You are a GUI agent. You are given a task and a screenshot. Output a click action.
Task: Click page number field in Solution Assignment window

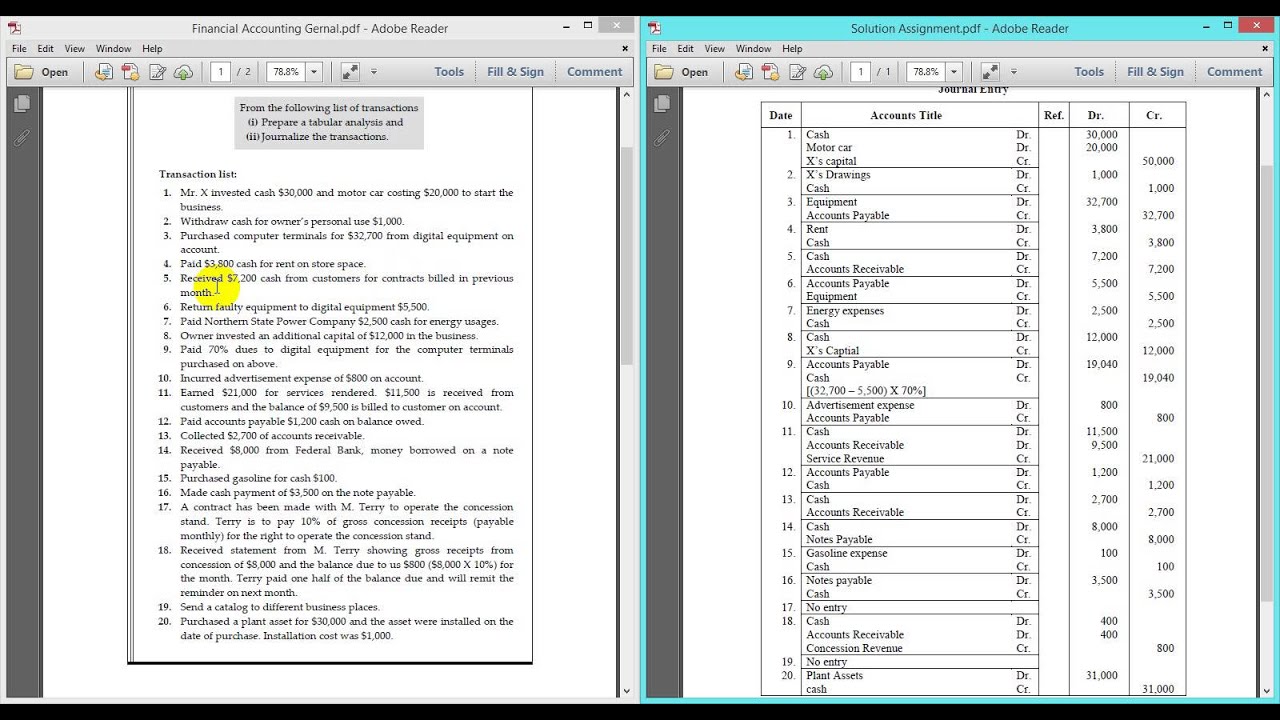(860, 72)
